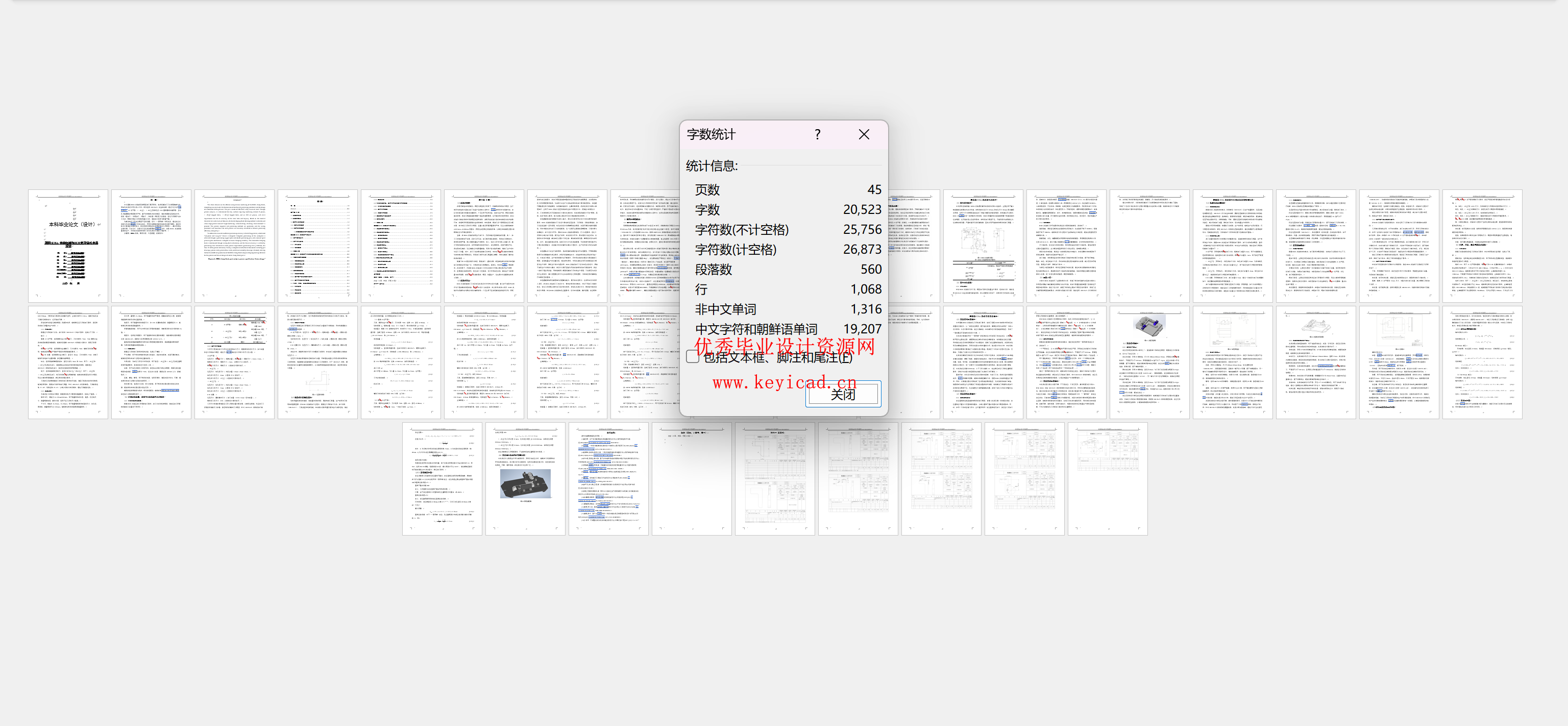Open the cover page thumbnail 本科毕业论文

point(67,246)
